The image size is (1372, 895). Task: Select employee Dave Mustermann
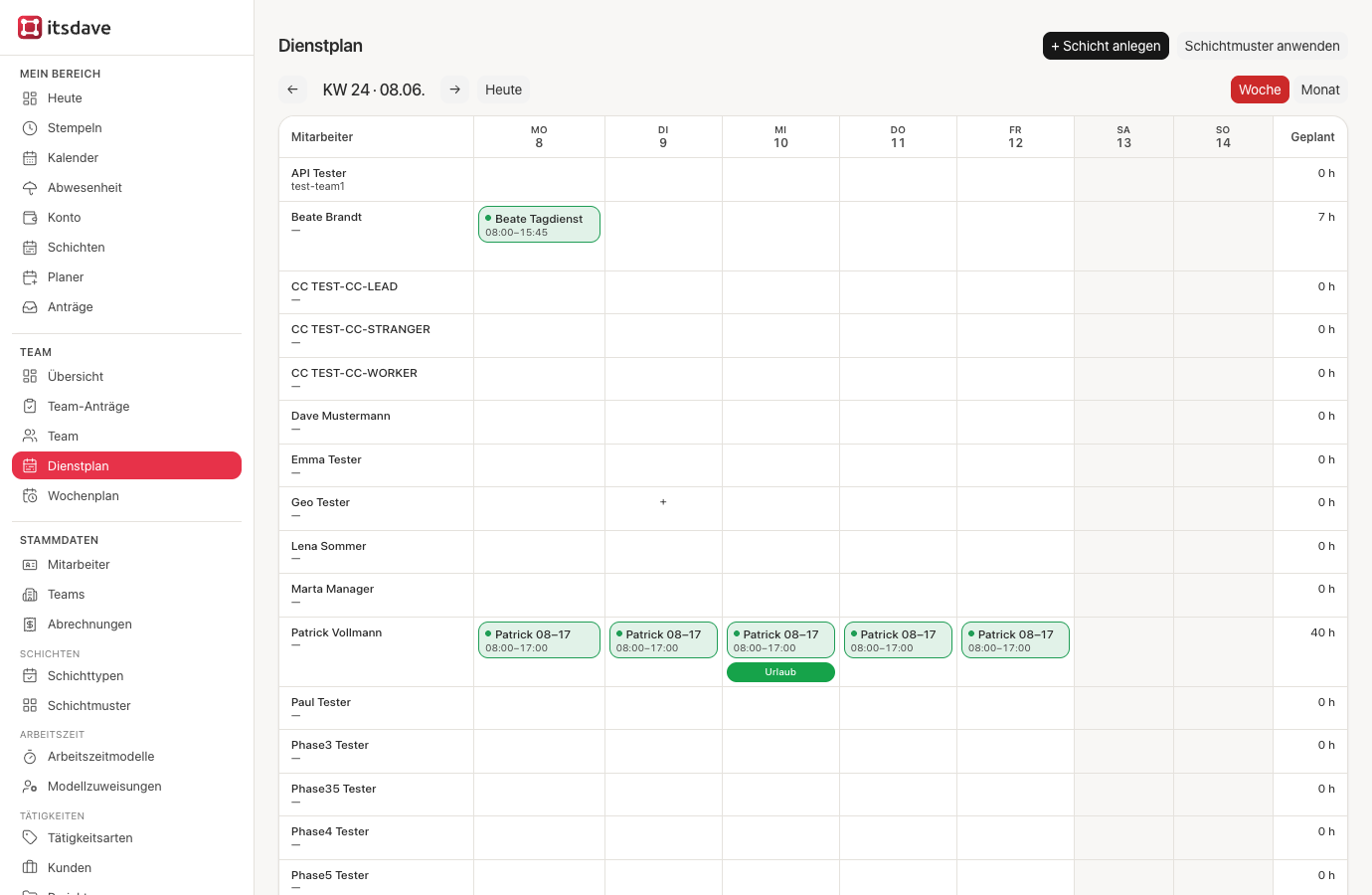(341, 416)
